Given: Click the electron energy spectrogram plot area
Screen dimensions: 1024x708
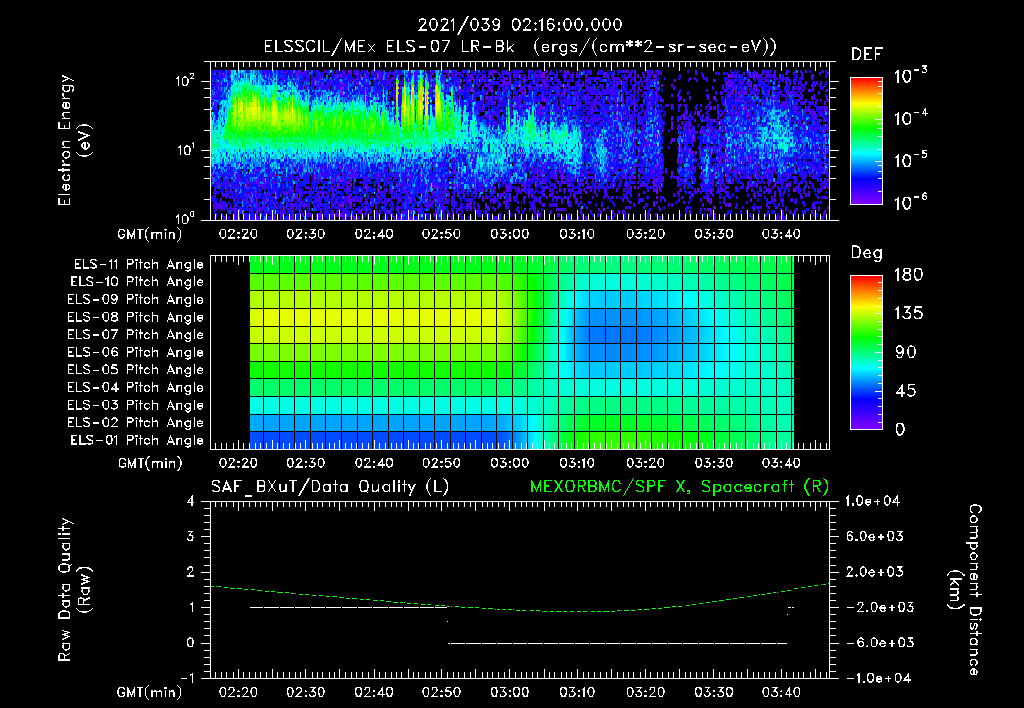Looking at the screenshot, I should click(x=520, y=141).
